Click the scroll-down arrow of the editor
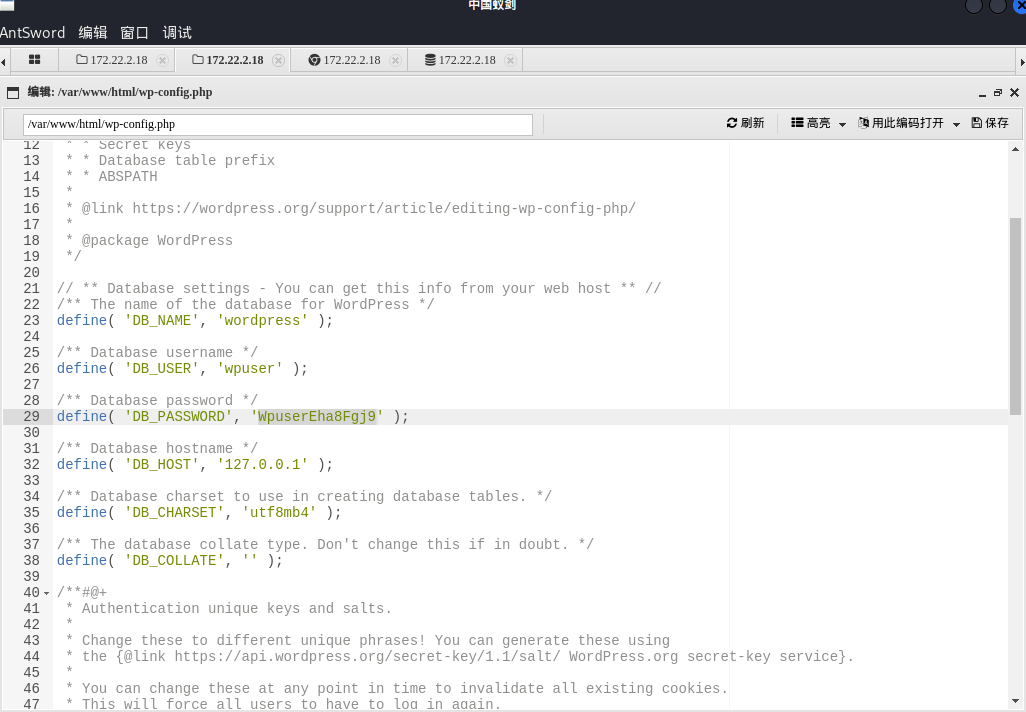This screenshot has width=1026, height=712. click(1015, 701)
